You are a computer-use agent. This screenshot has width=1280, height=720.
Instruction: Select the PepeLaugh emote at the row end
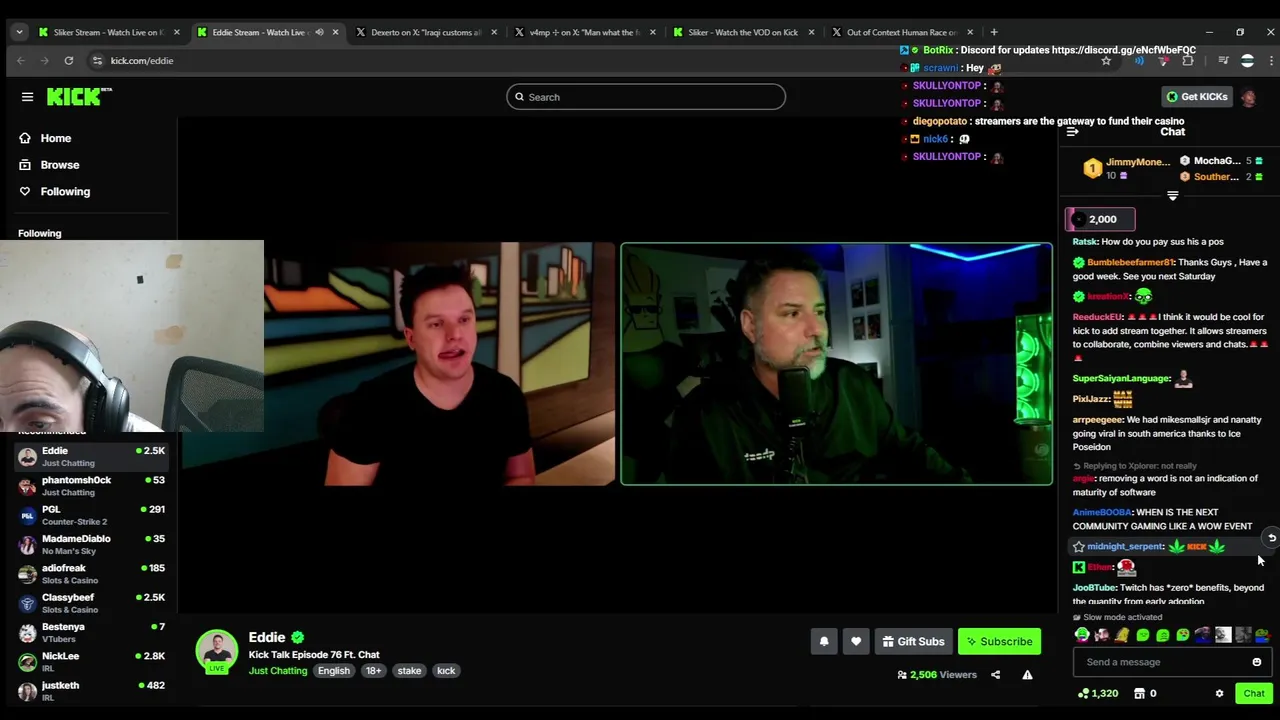pyautogui.click(x=1262, y=635)
